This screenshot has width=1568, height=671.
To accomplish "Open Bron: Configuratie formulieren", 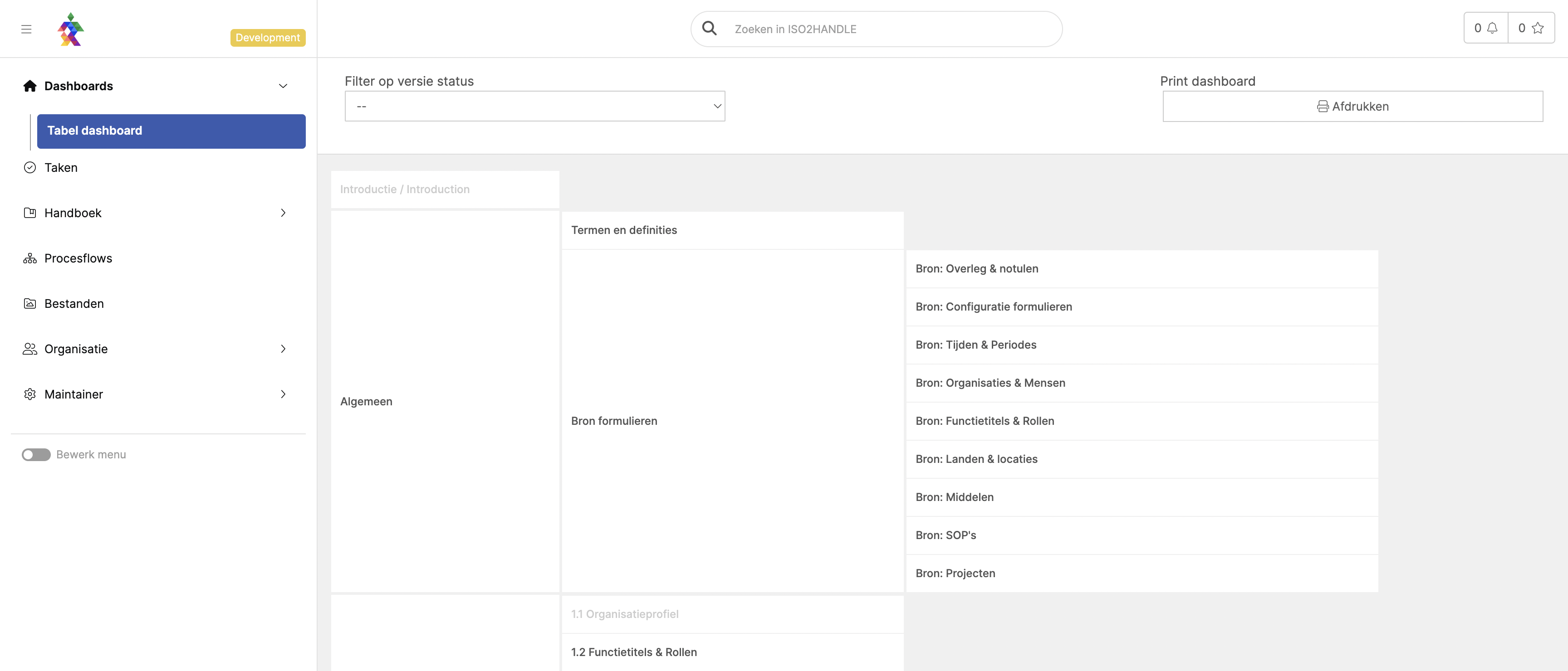I will [1142, 306].
